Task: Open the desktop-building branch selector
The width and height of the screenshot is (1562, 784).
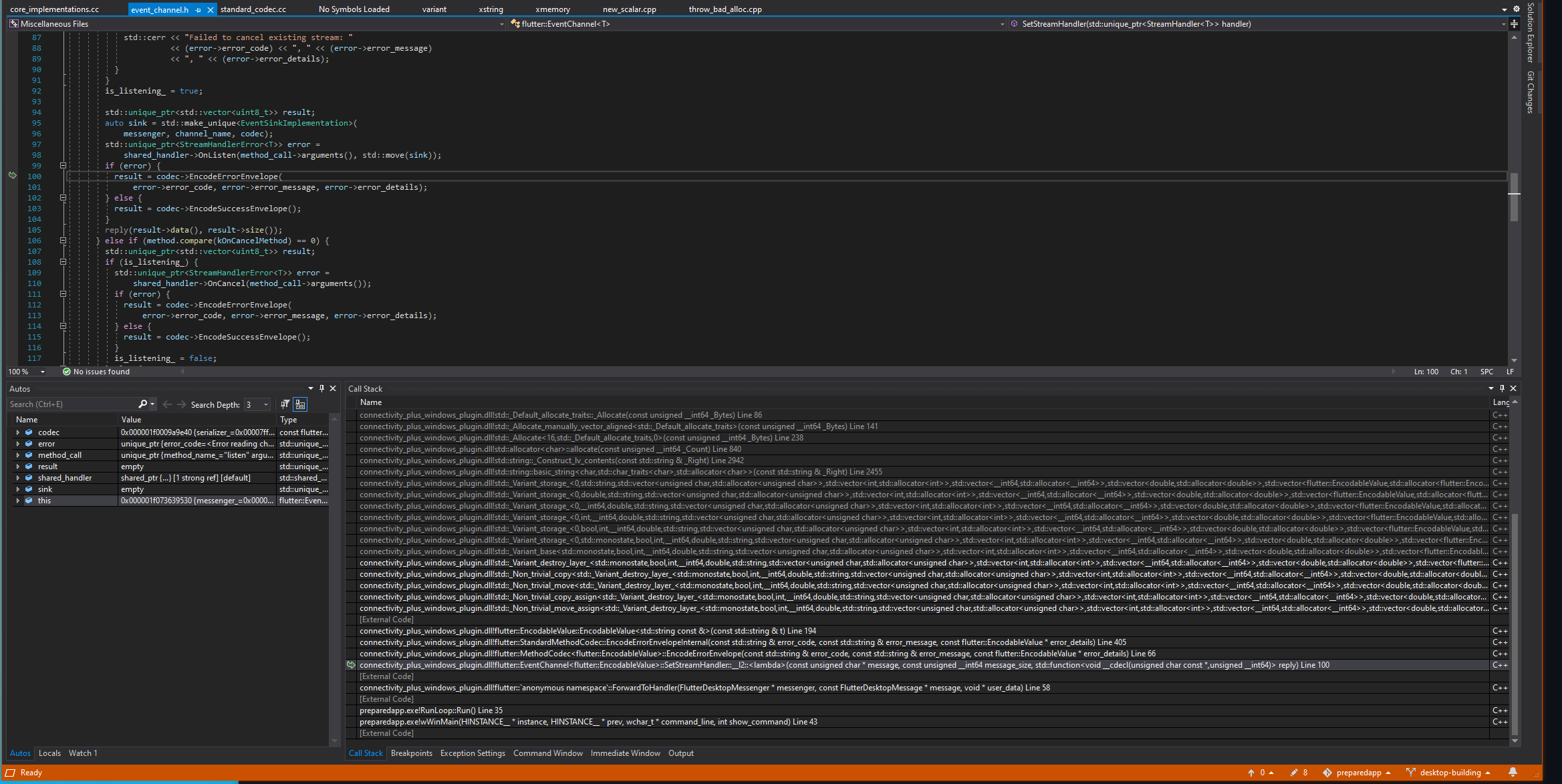Action: tap(1450, 773)
